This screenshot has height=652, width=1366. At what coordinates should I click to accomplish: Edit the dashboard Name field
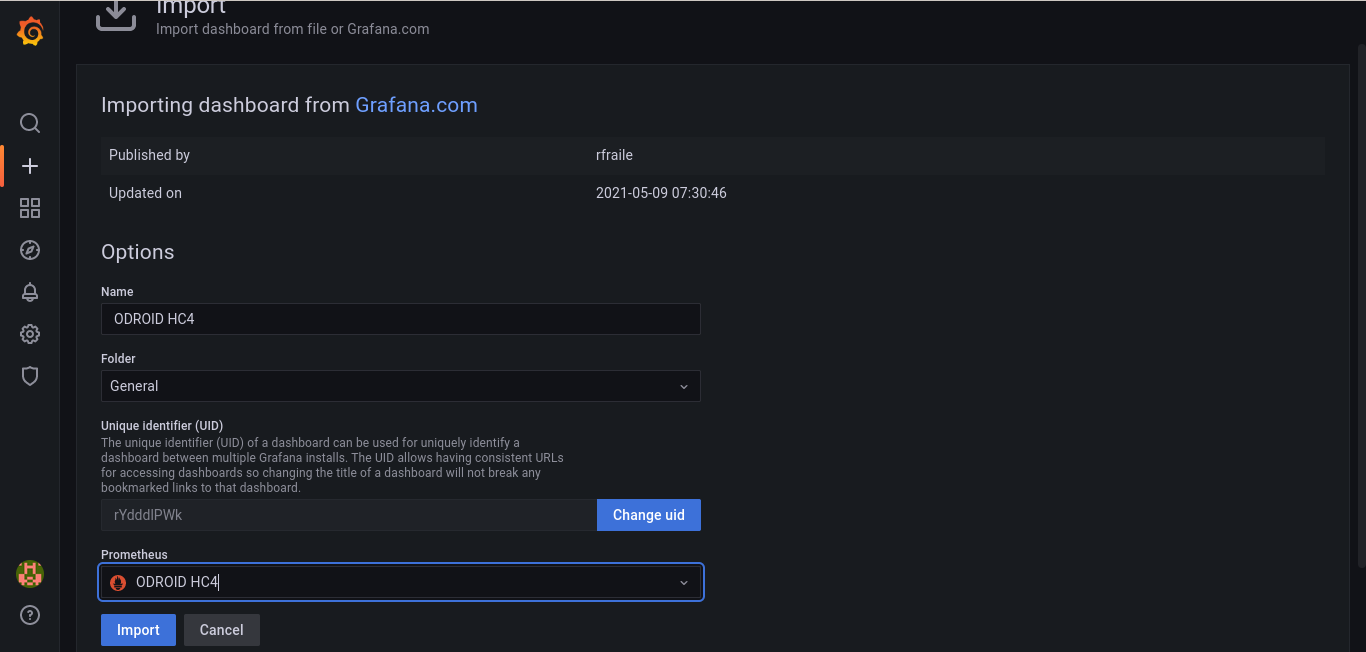point(401,319)
